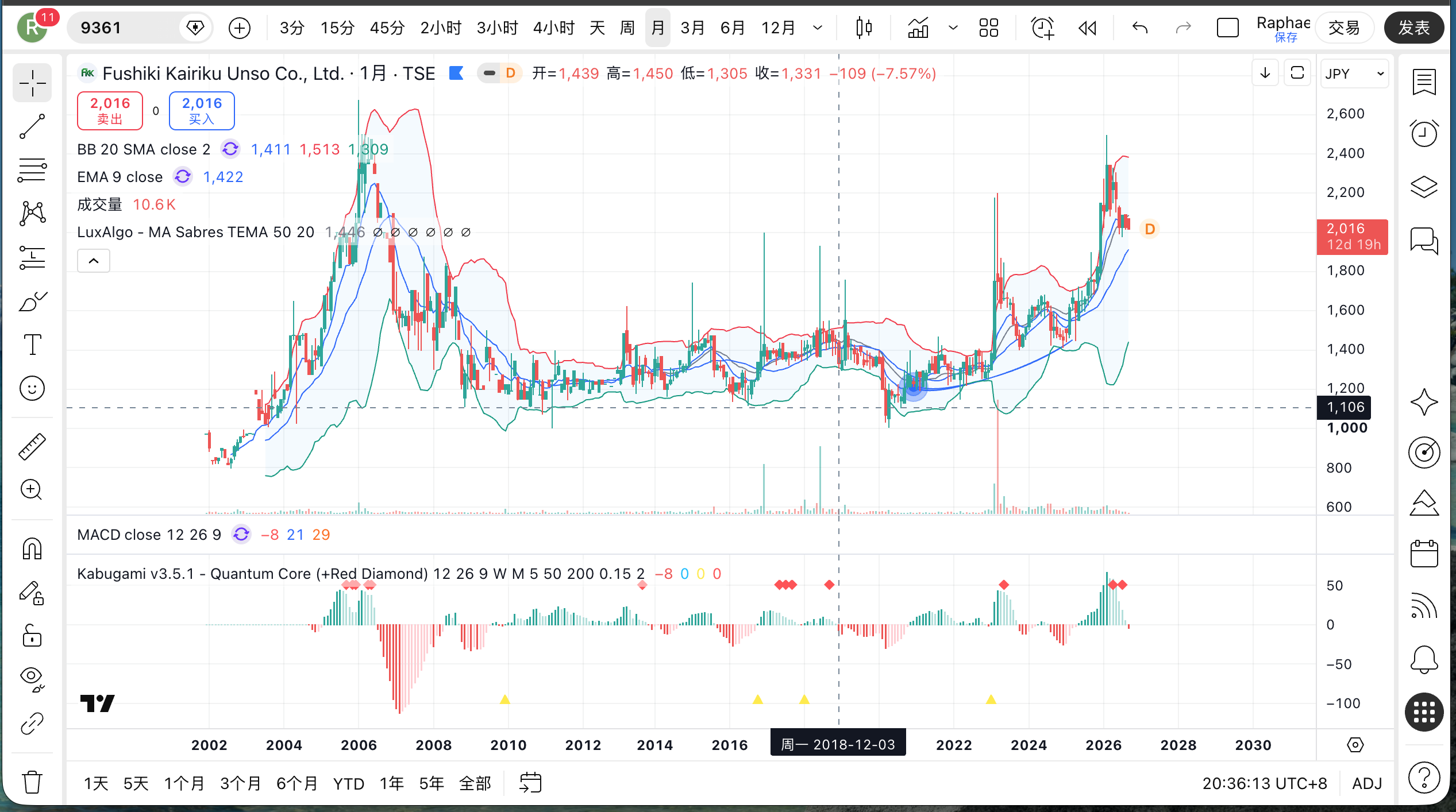The image size is (1456, 812).
Task: Undo the last chart action
Action: click(1140, 28)
